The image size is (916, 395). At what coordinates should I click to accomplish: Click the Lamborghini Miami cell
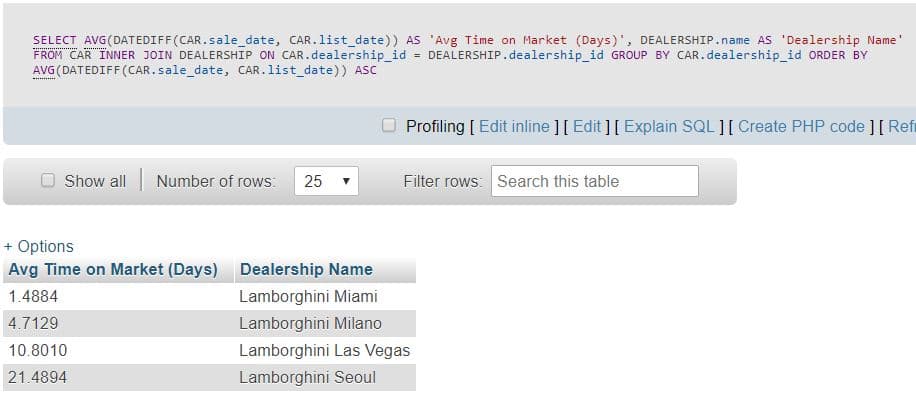pos(325,297)
